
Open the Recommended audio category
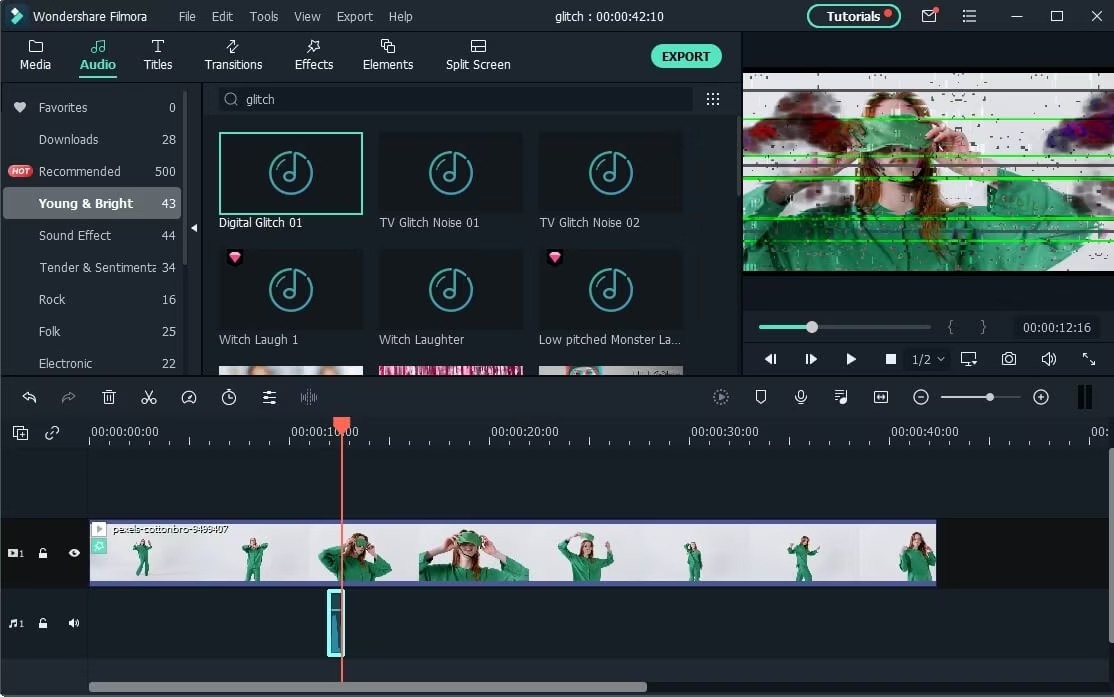92,171
